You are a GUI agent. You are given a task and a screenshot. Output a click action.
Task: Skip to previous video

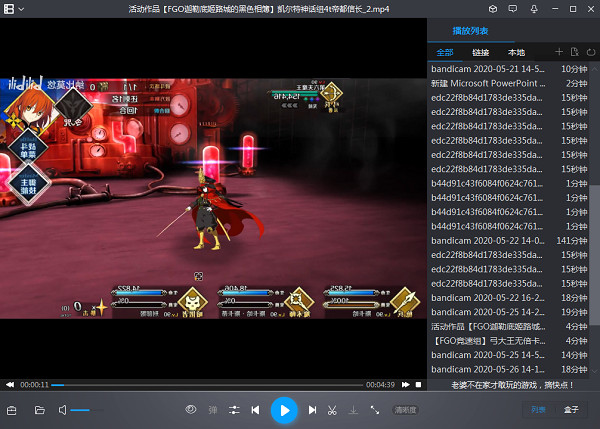pos(255,410)
